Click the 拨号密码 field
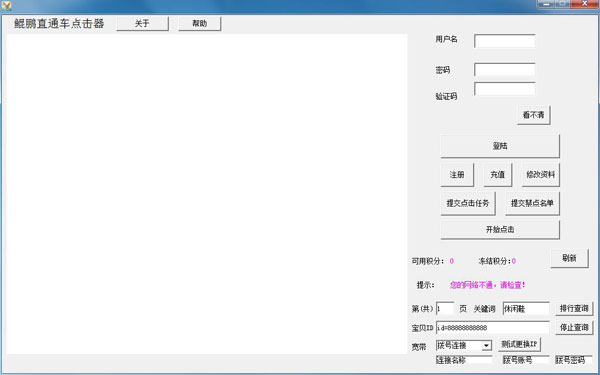This screenshot has width=600, height=375. coord(574,360)
